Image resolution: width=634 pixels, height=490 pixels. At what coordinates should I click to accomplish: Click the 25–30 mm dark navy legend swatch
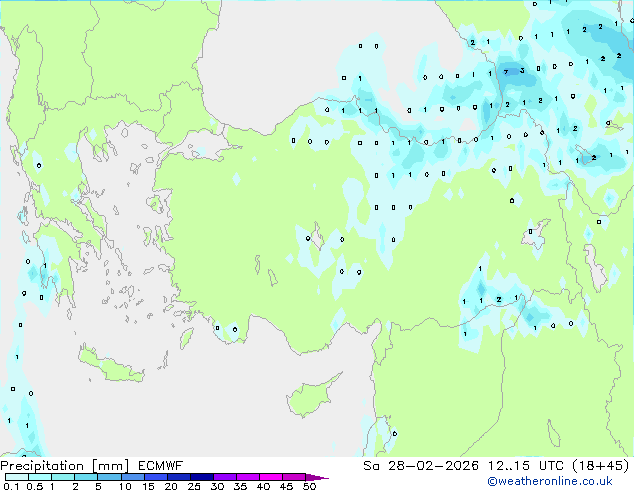click(201, 477)
